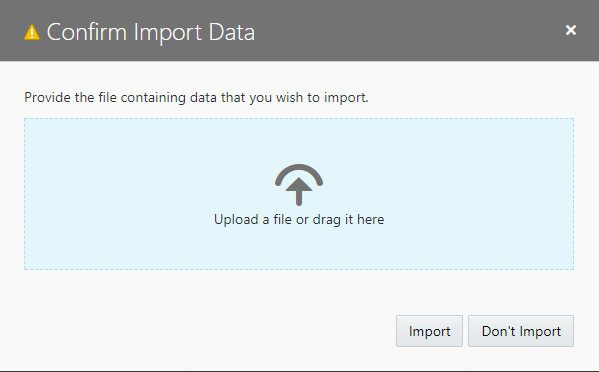Open the file browser via the upload icon

[299, 185]
